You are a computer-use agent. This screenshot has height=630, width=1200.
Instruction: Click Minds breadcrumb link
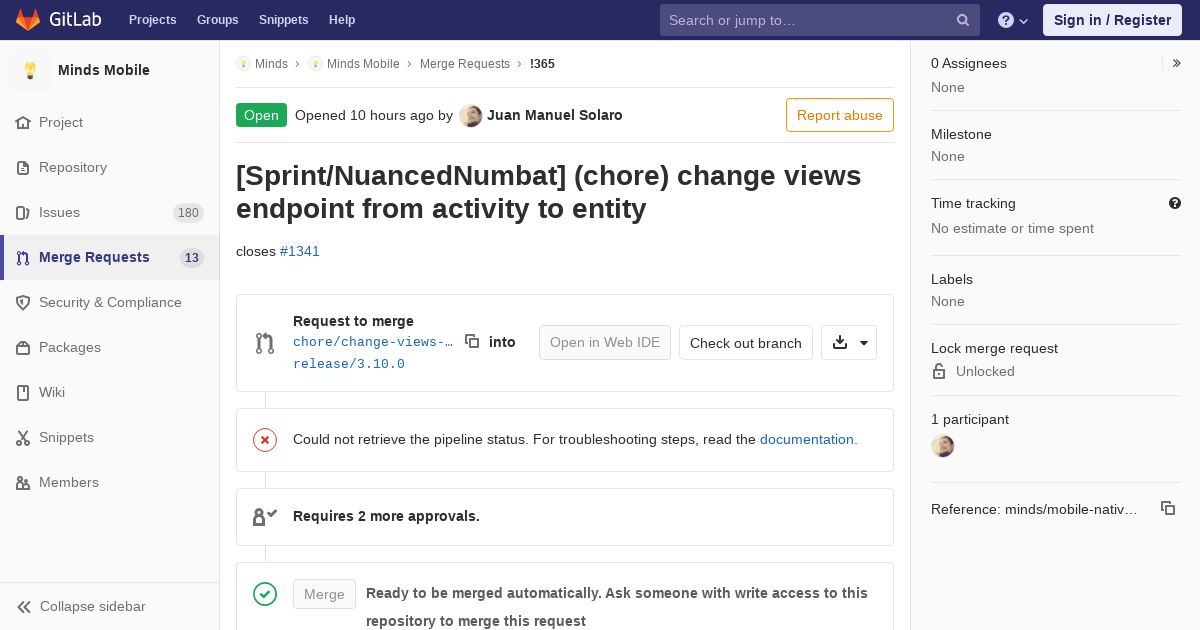tap(271, 63)
